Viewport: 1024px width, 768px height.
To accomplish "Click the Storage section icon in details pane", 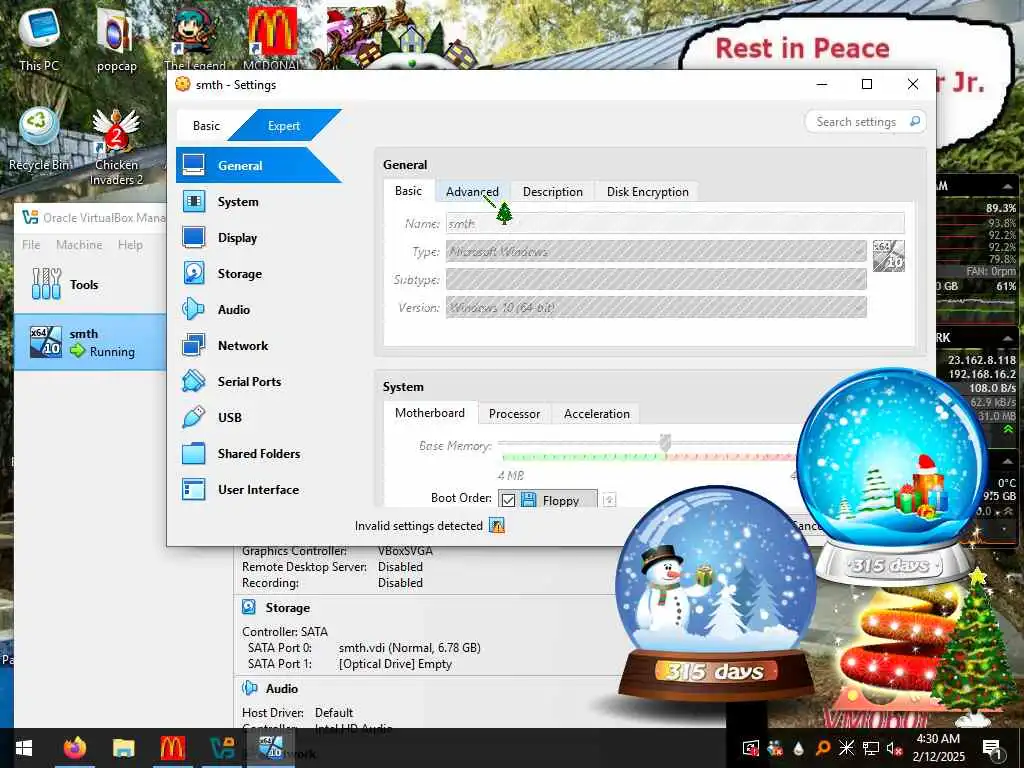I will (249, 607).
